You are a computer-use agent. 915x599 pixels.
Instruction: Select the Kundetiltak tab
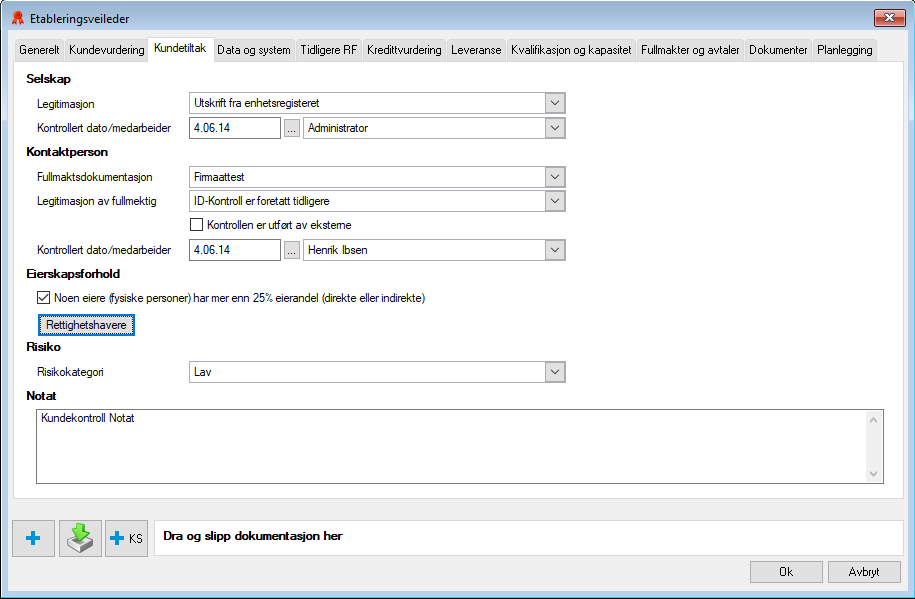click(x=180, y=48)
